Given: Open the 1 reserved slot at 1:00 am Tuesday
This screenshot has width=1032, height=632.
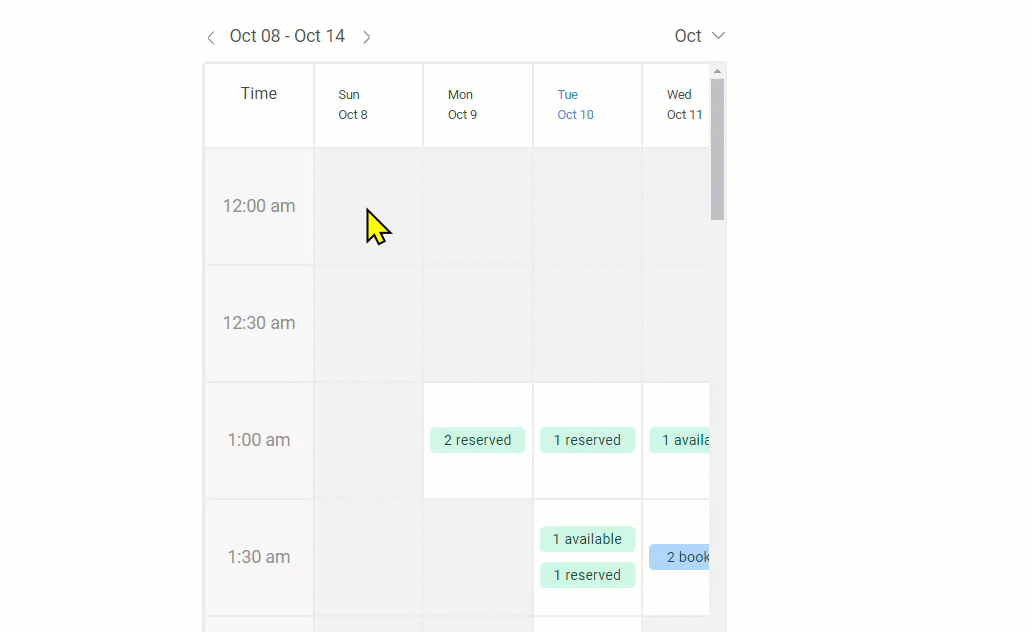Looking at the screenshot, I should pos(587,440).
